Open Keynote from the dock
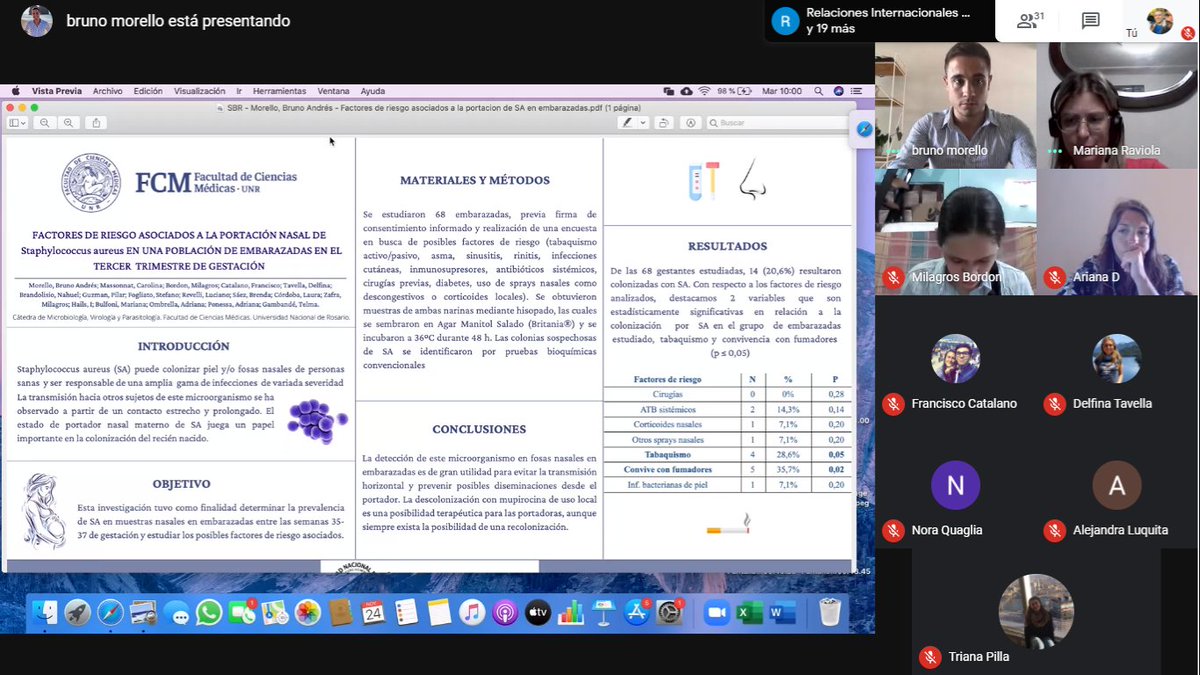 pos(604,612)
